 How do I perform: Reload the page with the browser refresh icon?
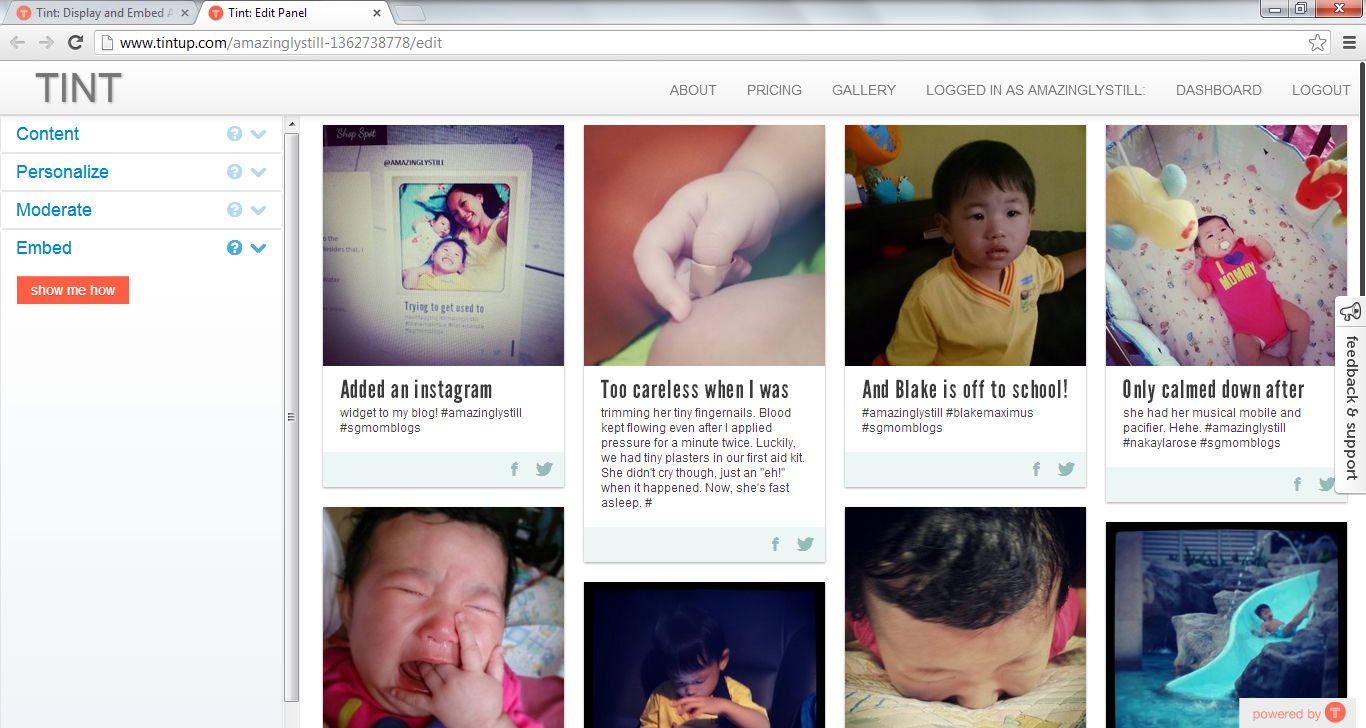tap(75, 42)
